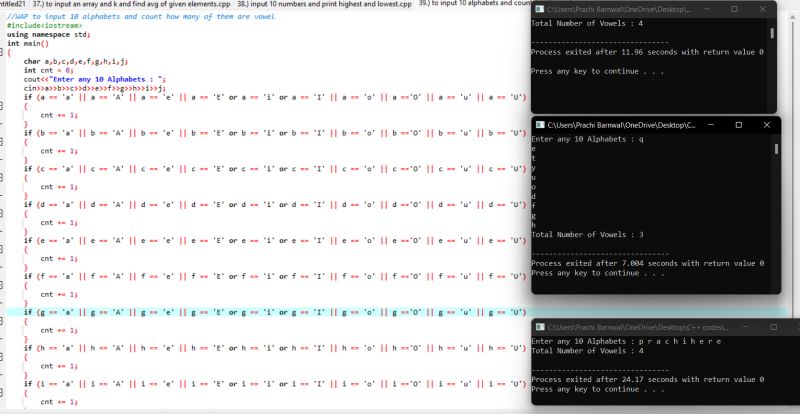Click the 'if (a == 'a'' condition line
Viewport: 800px width, 414px height.
(x=275, y=97)
